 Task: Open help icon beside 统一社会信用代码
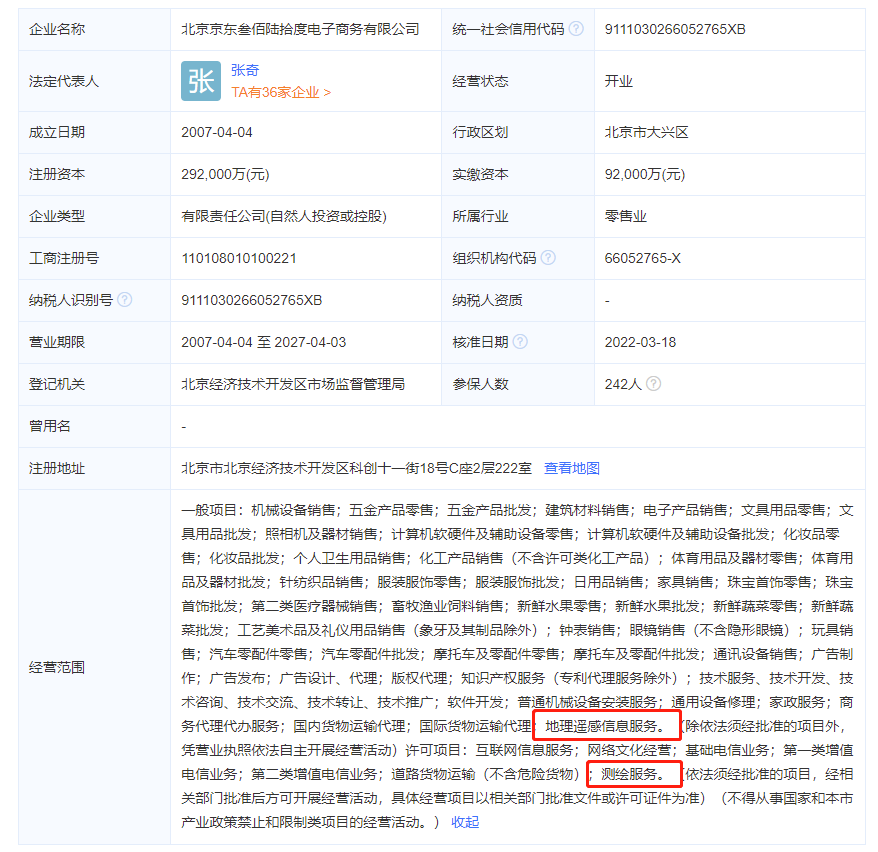pos(576,29)
